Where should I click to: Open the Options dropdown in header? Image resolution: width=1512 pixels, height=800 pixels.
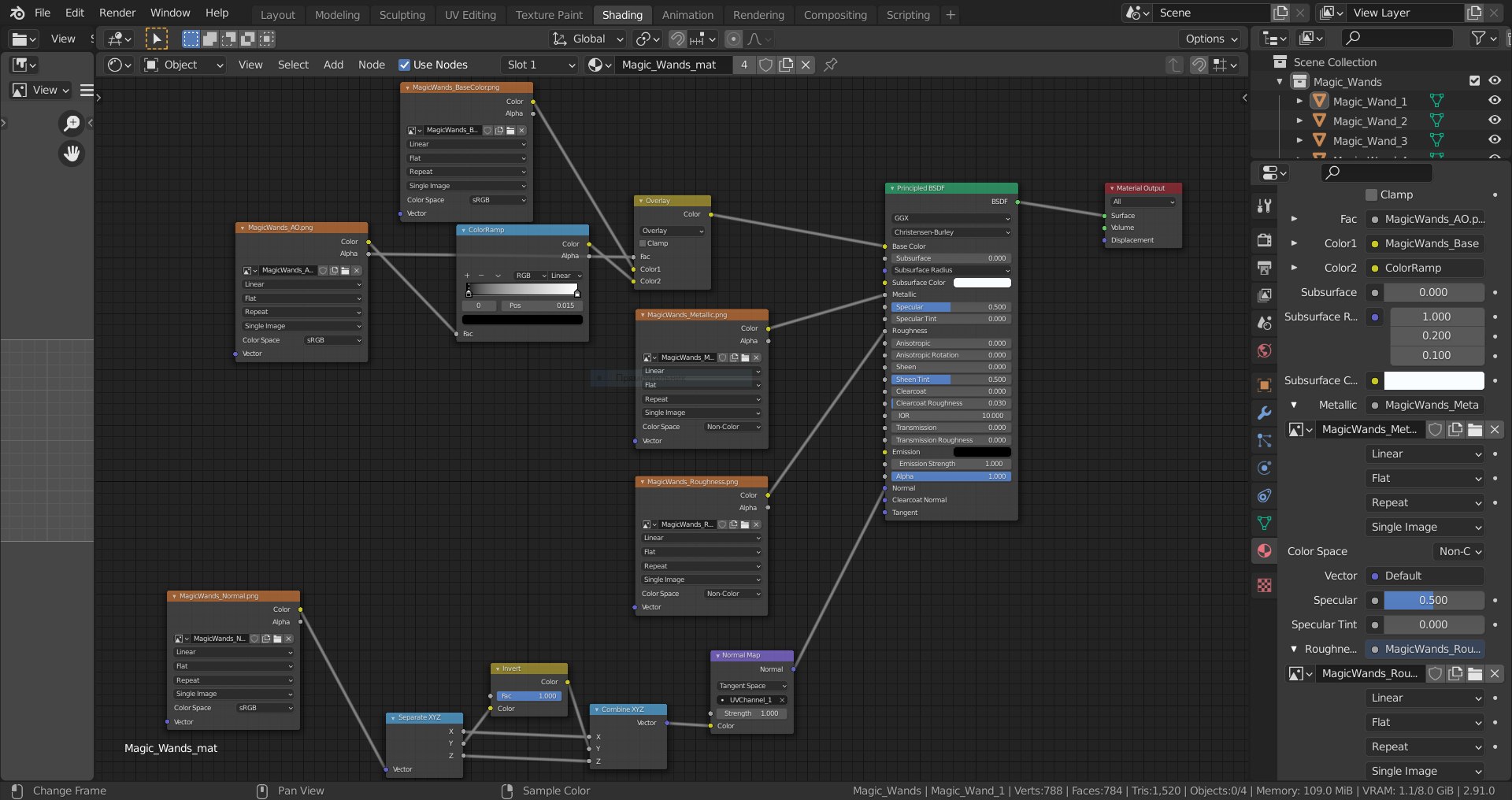(1211, 39)
